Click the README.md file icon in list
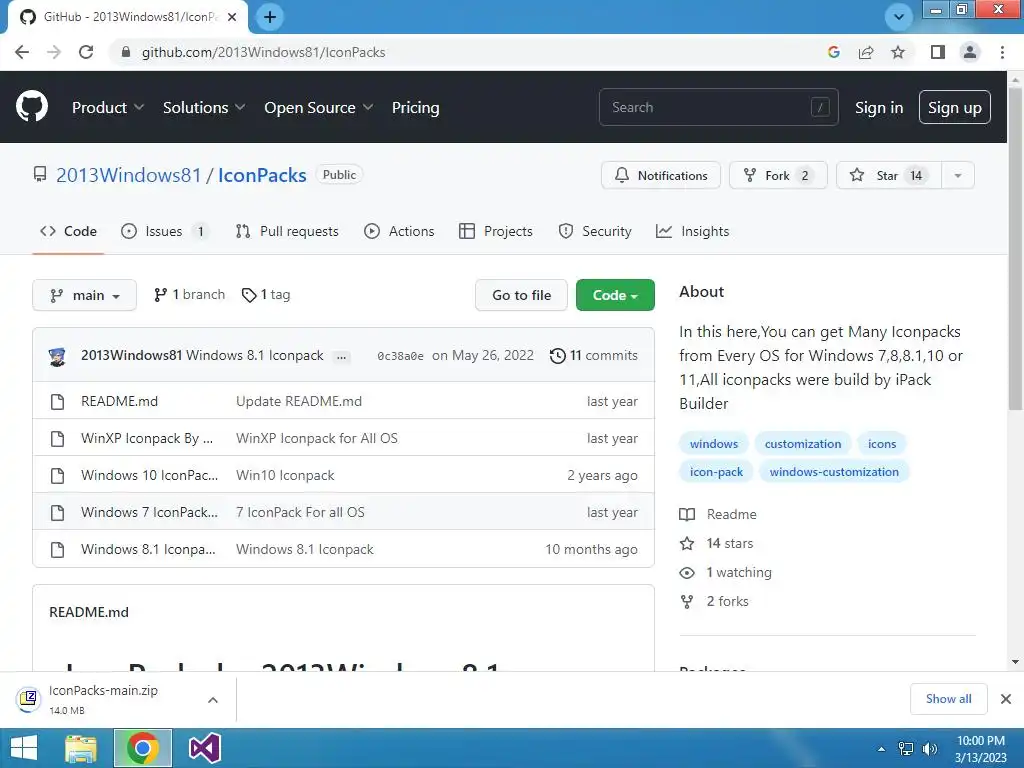This screenshot has width=1024, height=768. 57,402
